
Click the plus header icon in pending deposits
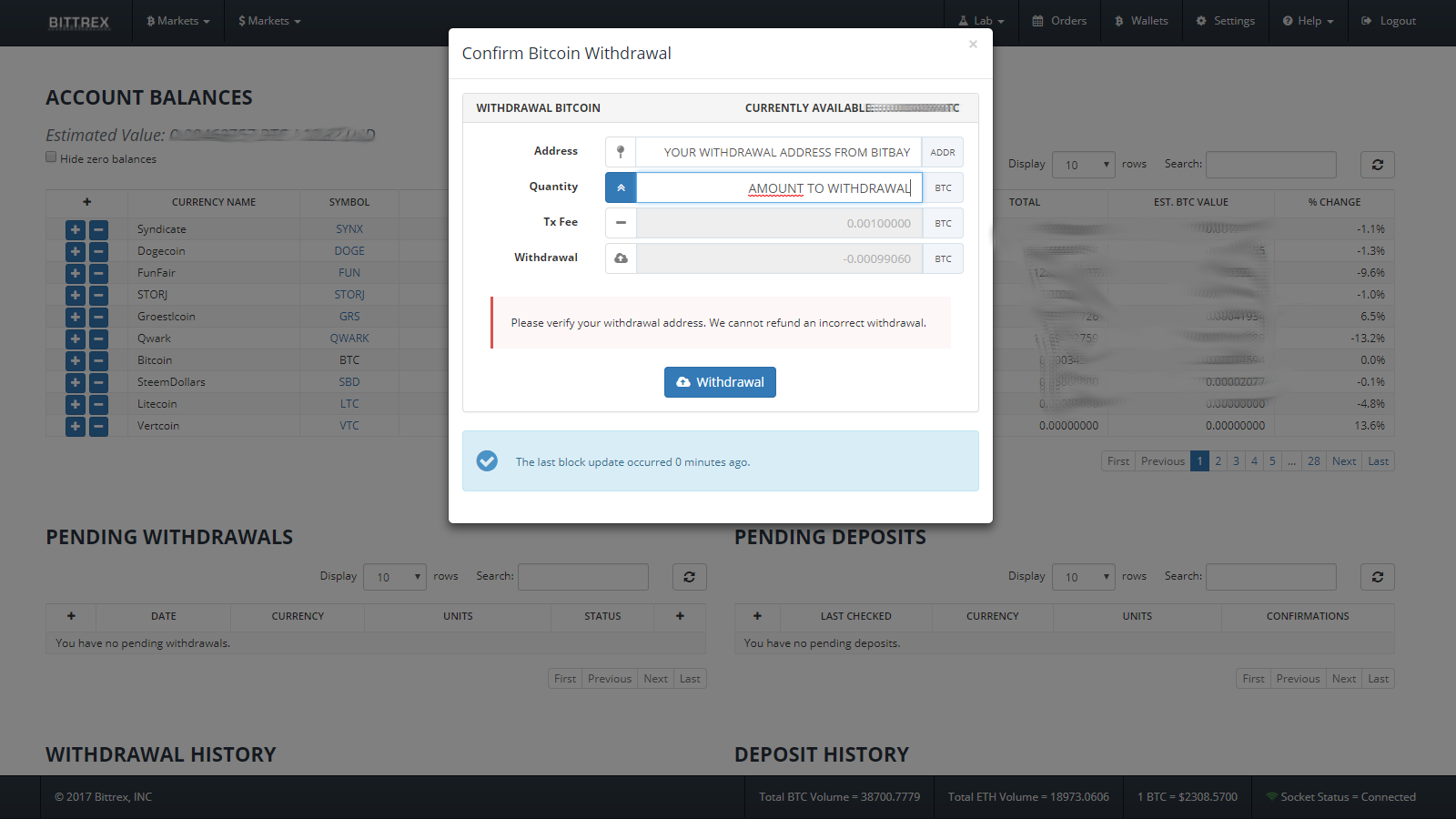tap(757, 616)
